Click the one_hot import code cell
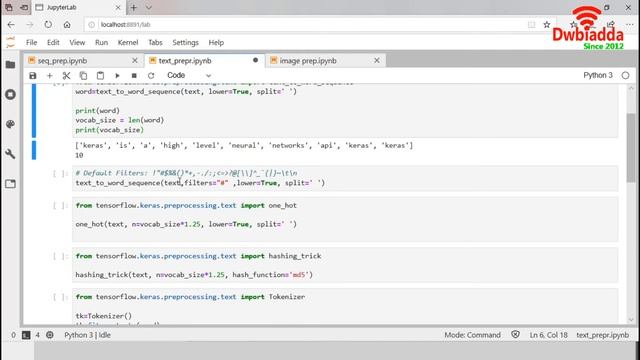640x360 pixels. click(345, 219)
